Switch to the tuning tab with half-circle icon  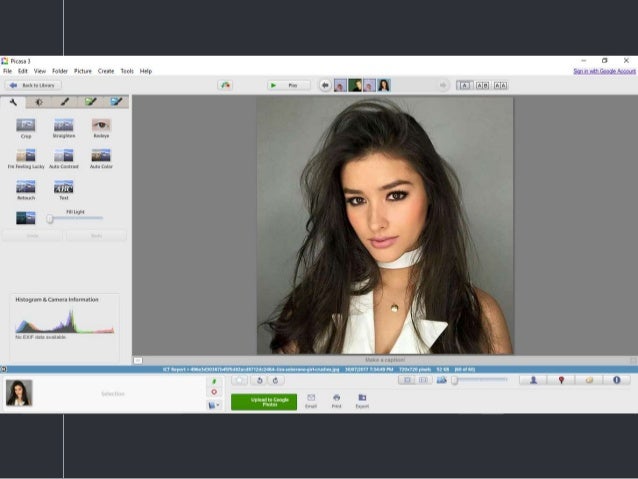click(x=39, y=102)
